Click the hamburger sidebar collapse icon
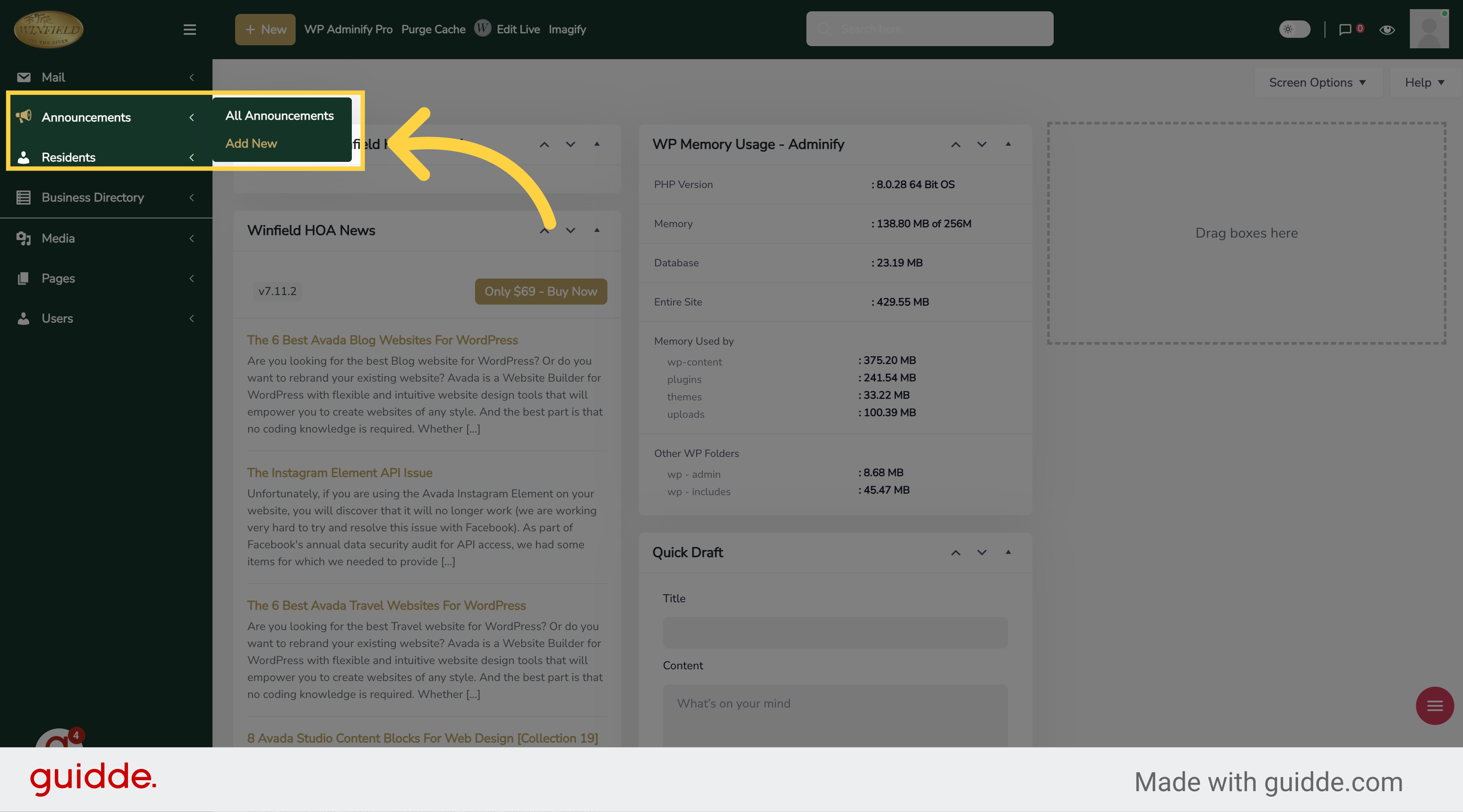The height and width of the screenshot is (812, 1463). pyautogui.click(x=190, y=30)
